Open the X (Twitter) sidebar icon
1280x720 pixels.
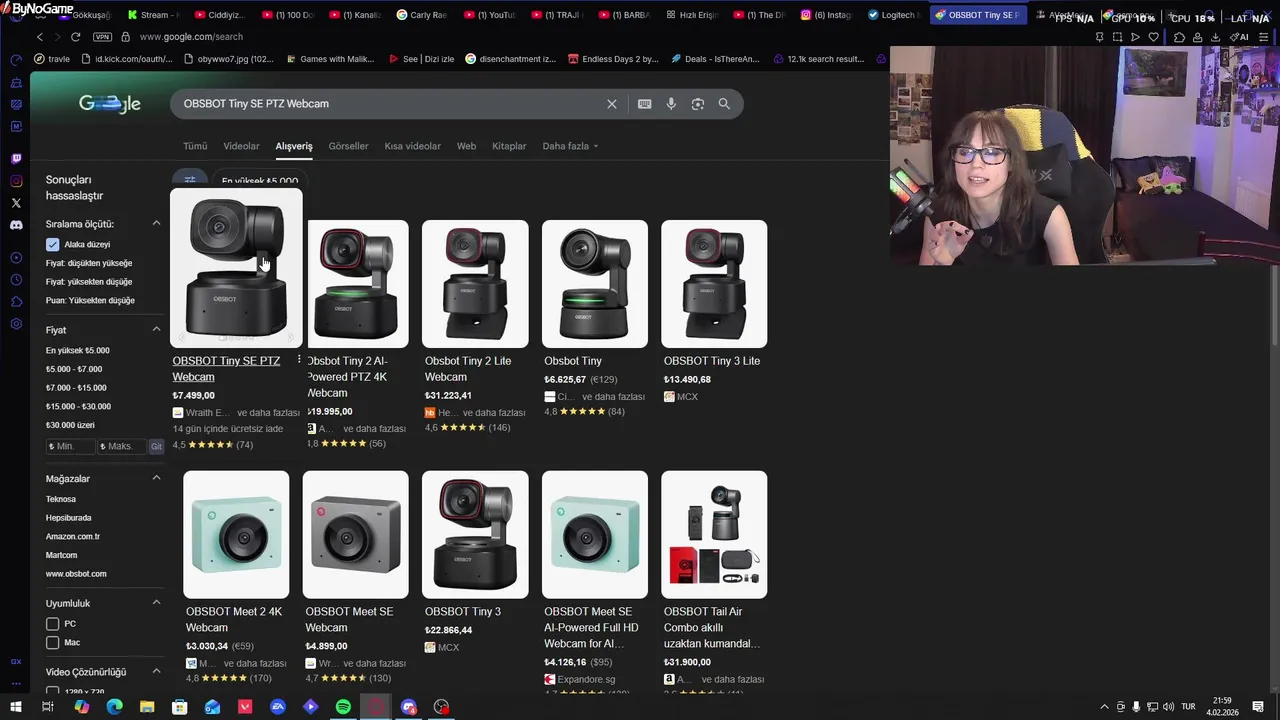[x=16, y=203]
